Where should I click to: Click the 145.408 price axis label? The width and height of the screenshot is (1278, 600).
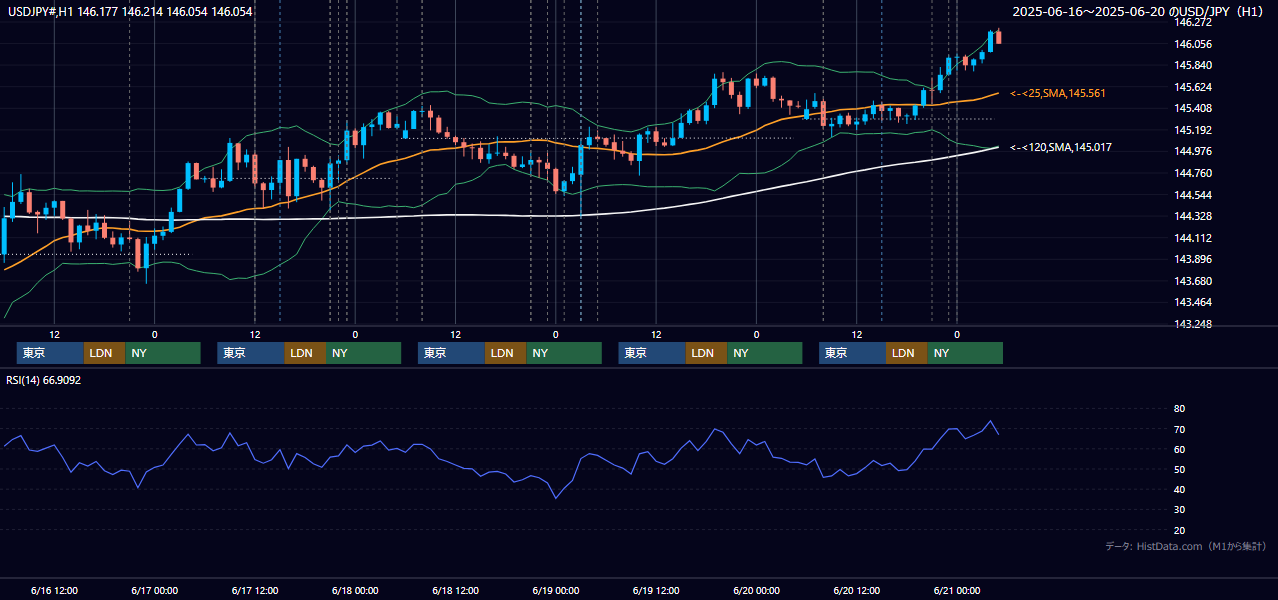1193,108
